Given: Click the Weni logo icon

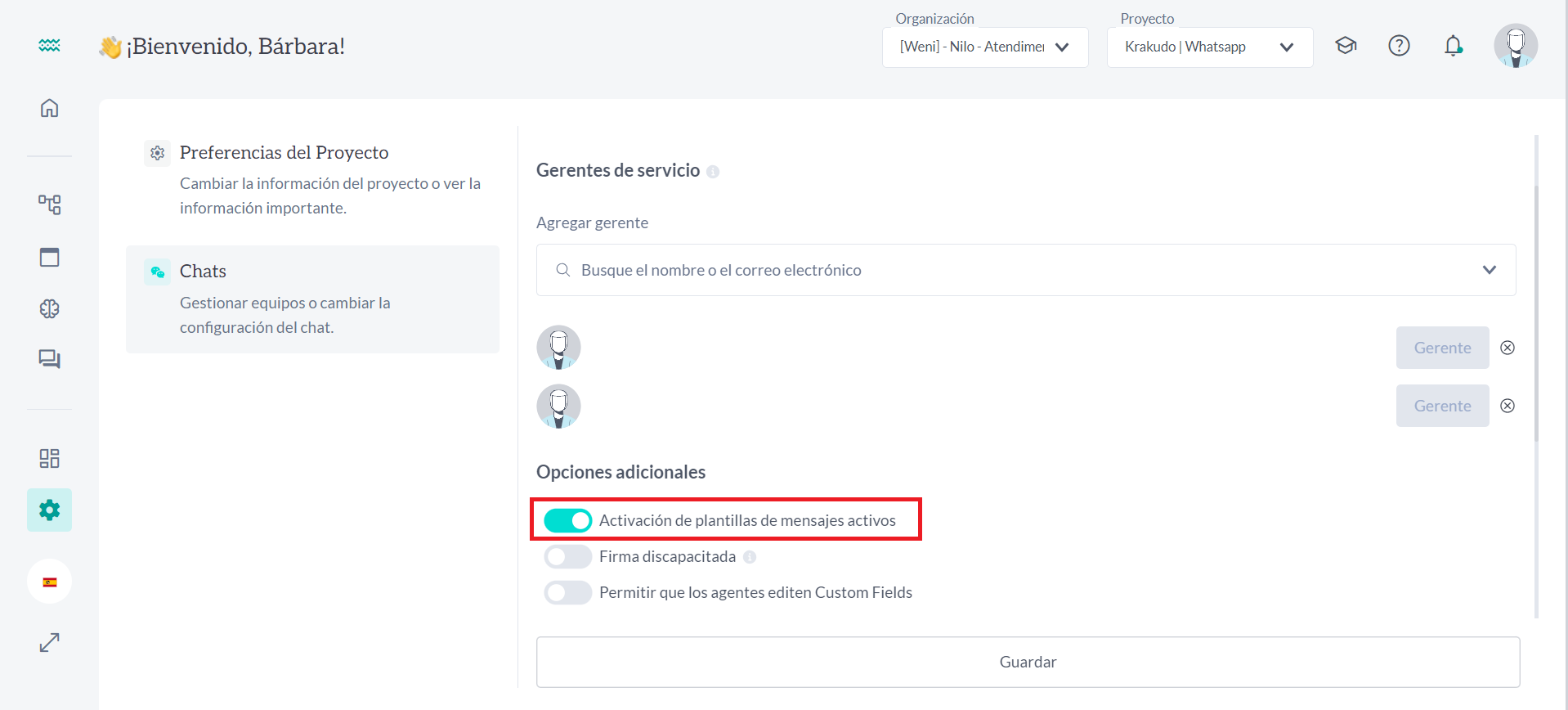Looking at the screenshot, I should (x=49, y=46).
